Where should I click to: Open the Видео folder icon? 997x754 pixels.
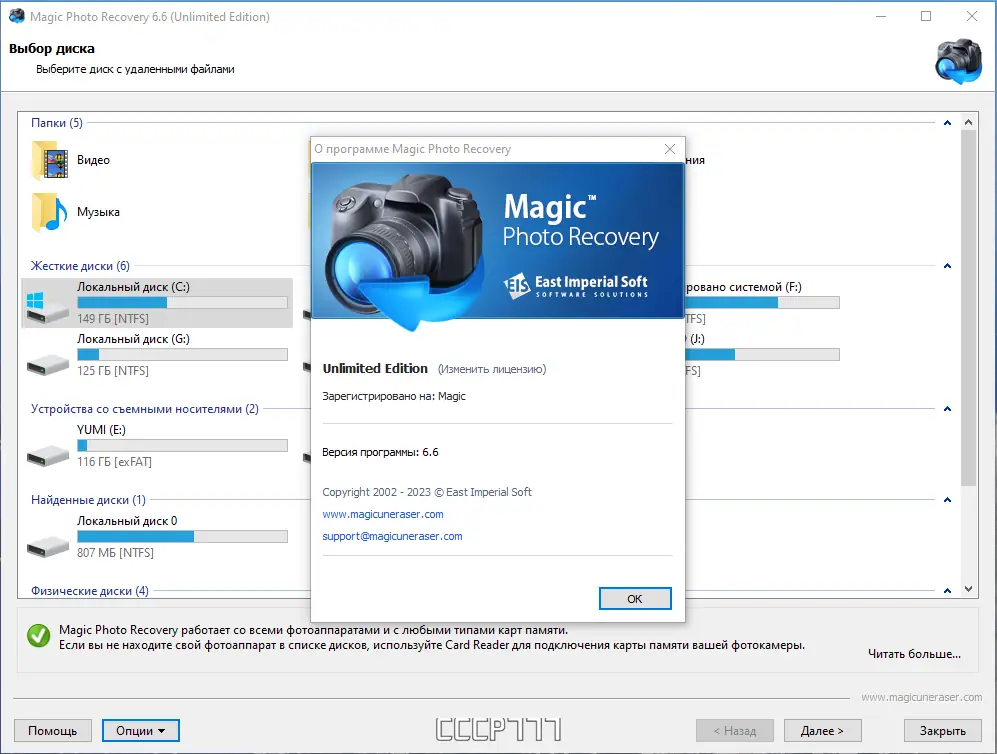pos(50,161)
